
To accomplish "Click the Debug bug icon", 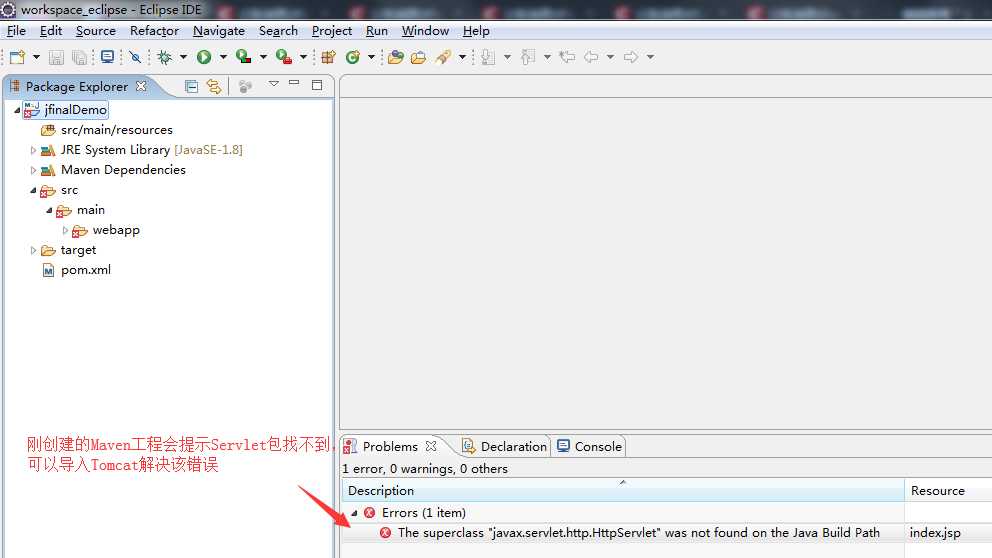I will (x=164, y=57).
